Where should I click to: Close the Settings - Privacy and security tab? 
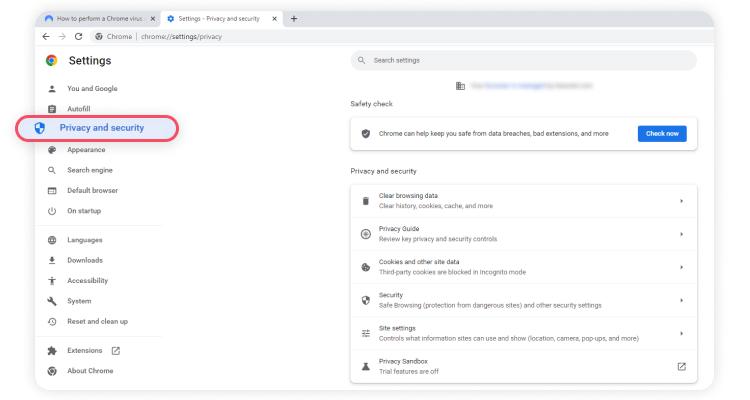click(275, 19)
